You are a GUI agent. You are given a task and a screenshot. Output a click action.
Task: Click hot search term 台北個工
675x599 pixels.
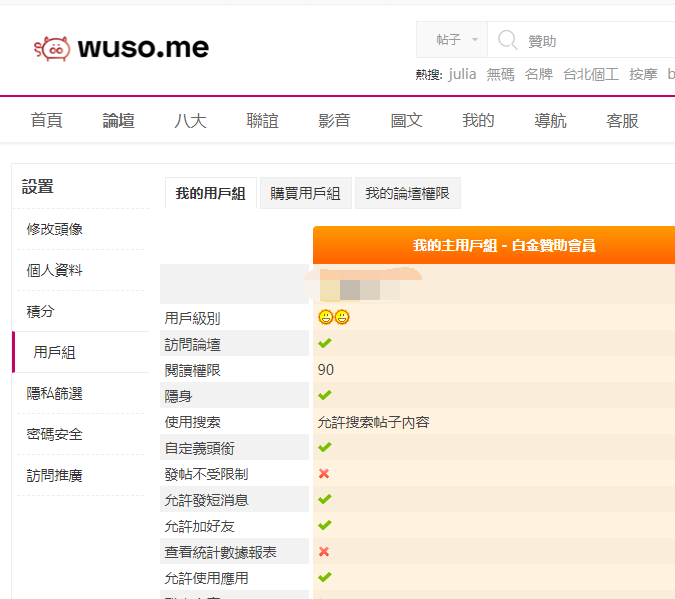coord(591,74)
